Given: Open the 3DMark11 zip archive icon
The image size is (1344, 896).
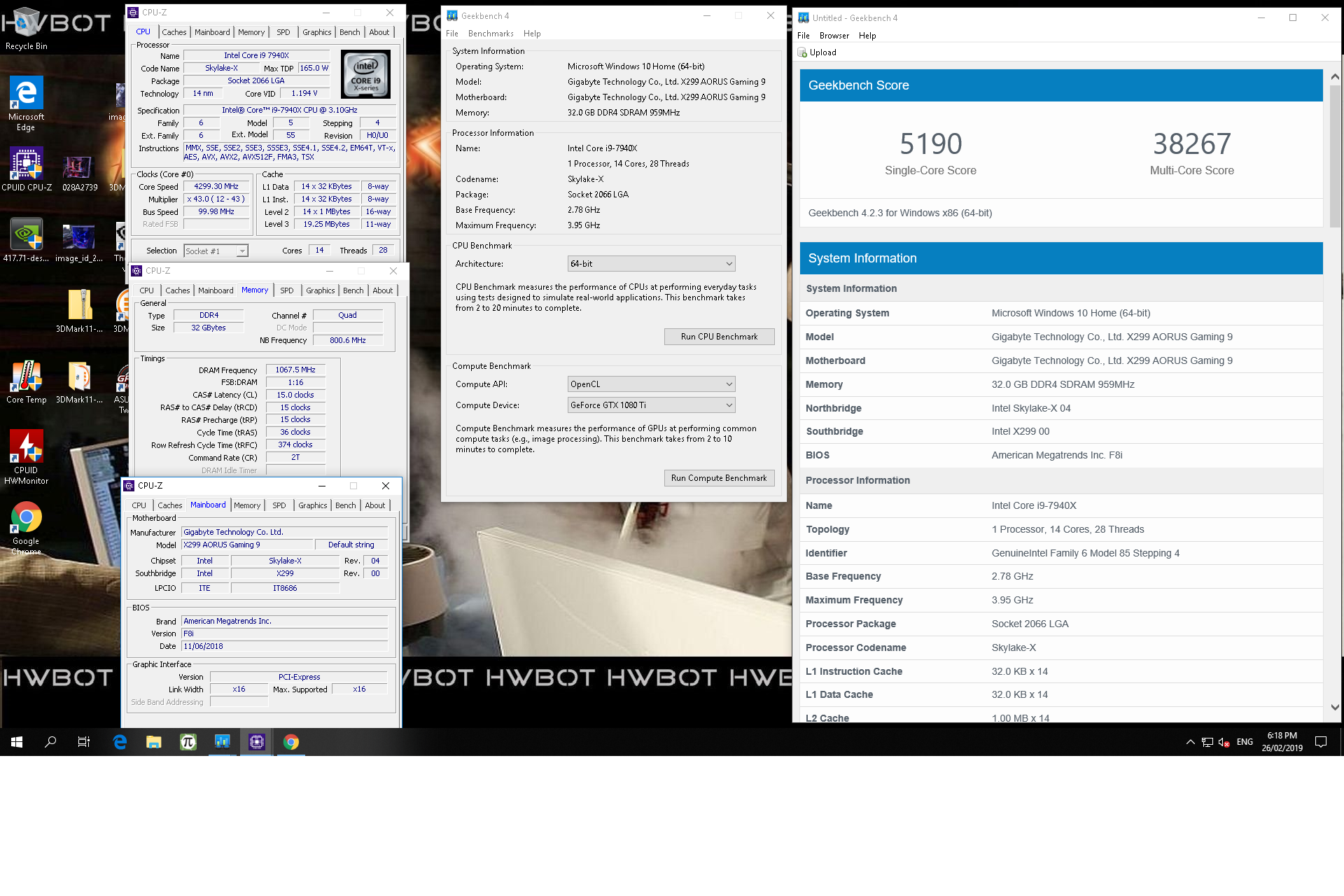Looking at the screenshot, I should click(79, 311).
